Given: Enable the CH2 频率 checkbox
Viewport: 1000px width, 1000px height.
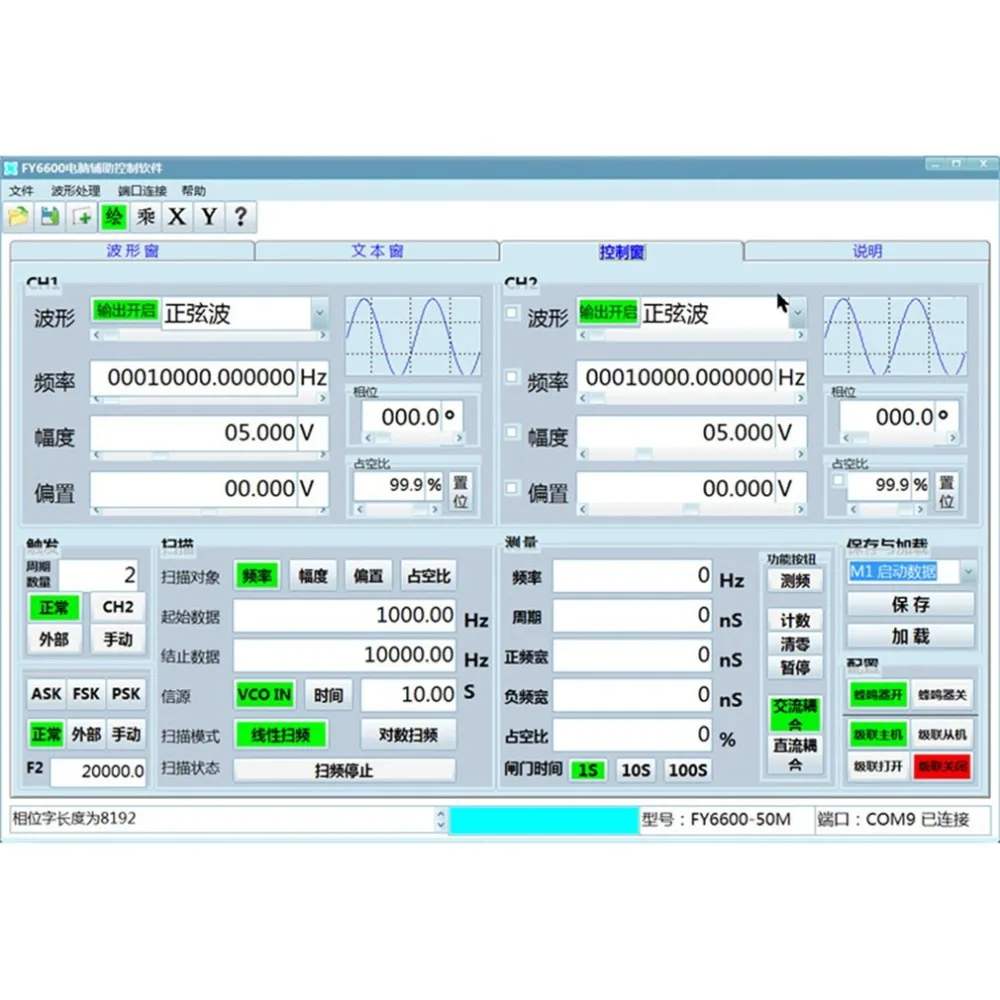Looking at the screenshot, I should pos(510,378).
